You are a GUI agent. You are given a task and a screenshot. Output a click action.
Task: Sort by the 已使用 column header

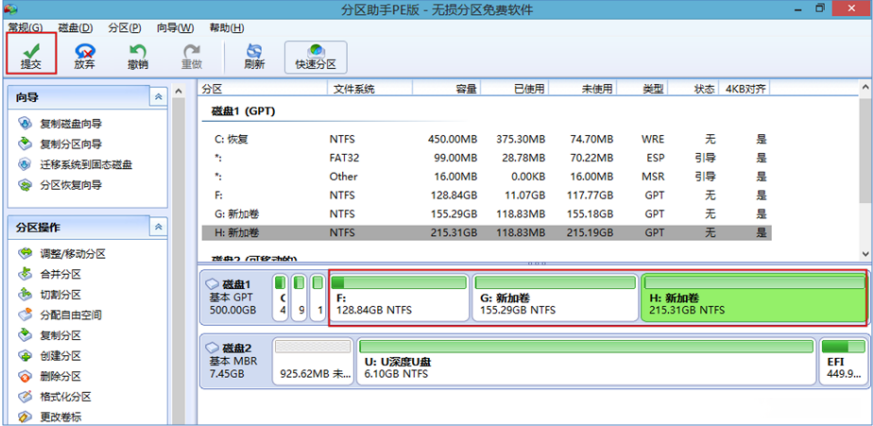(x=514, y=89)
